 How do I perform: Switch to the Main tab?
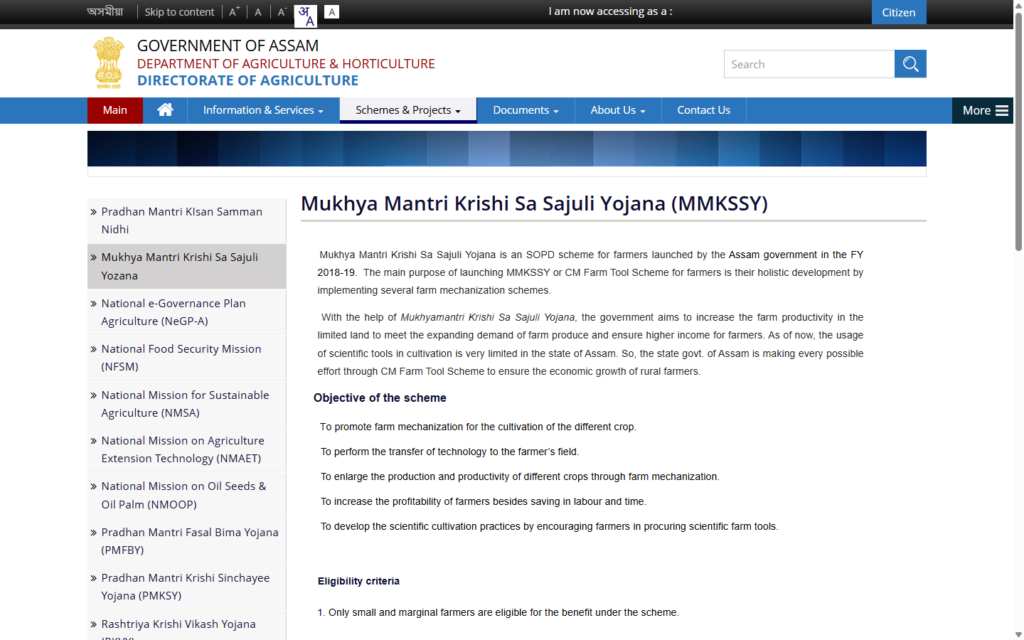(114, 110)
